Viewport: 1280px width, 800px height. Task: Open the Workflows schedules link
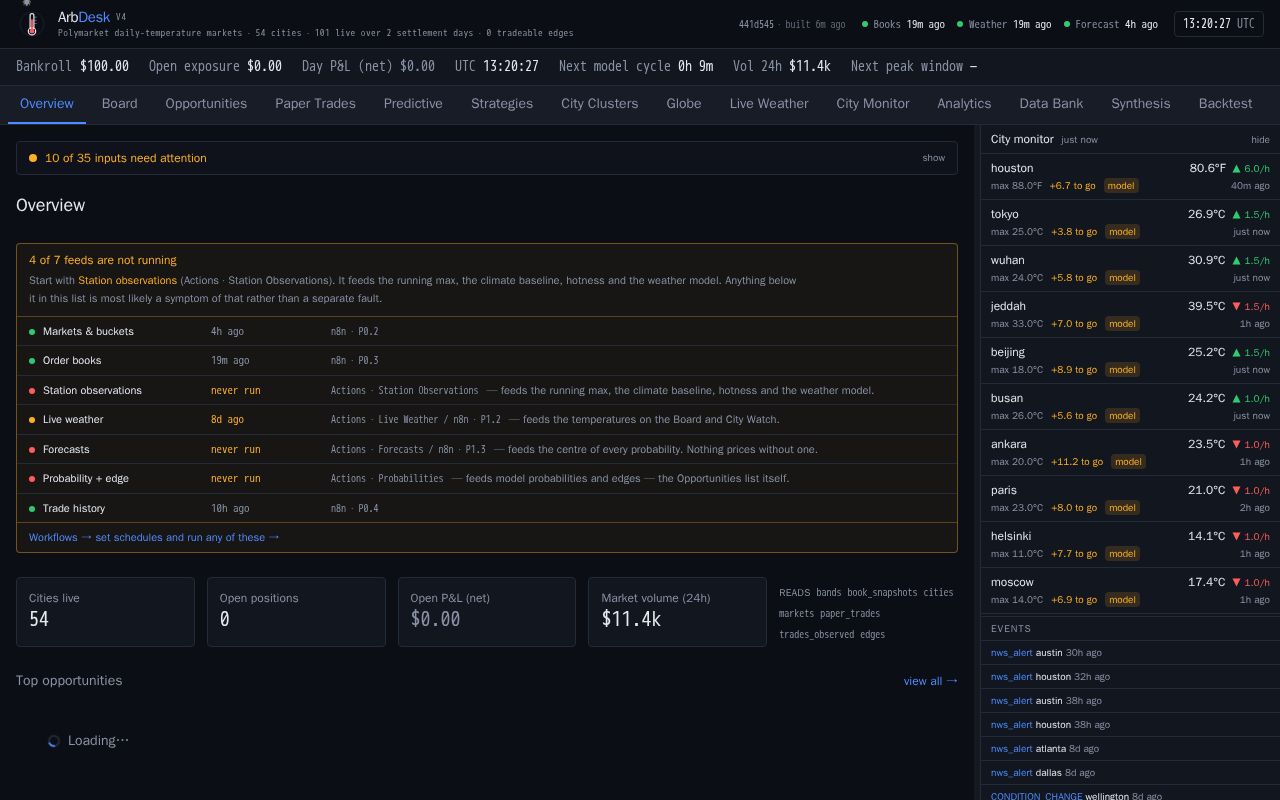tap(154, 538)
